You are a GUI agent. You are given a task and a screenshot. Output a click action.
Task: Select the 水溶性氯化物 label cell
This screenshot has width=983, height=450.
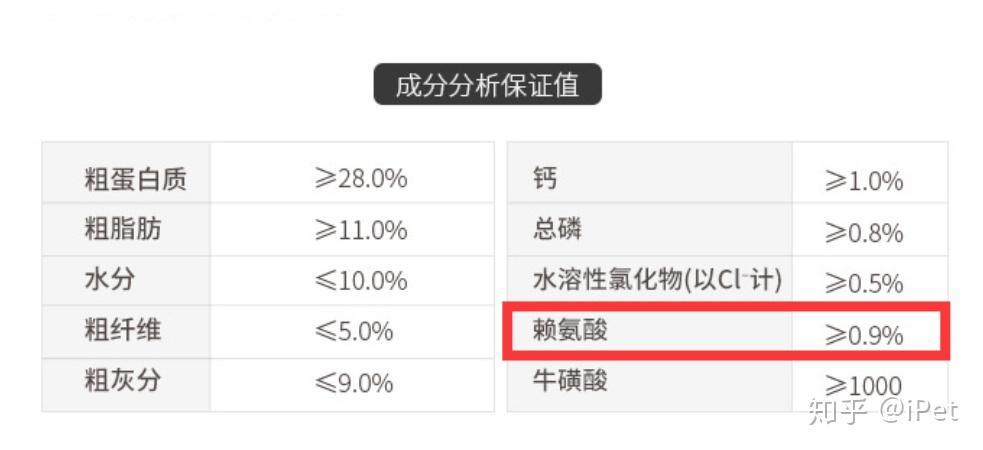(657, 280)
